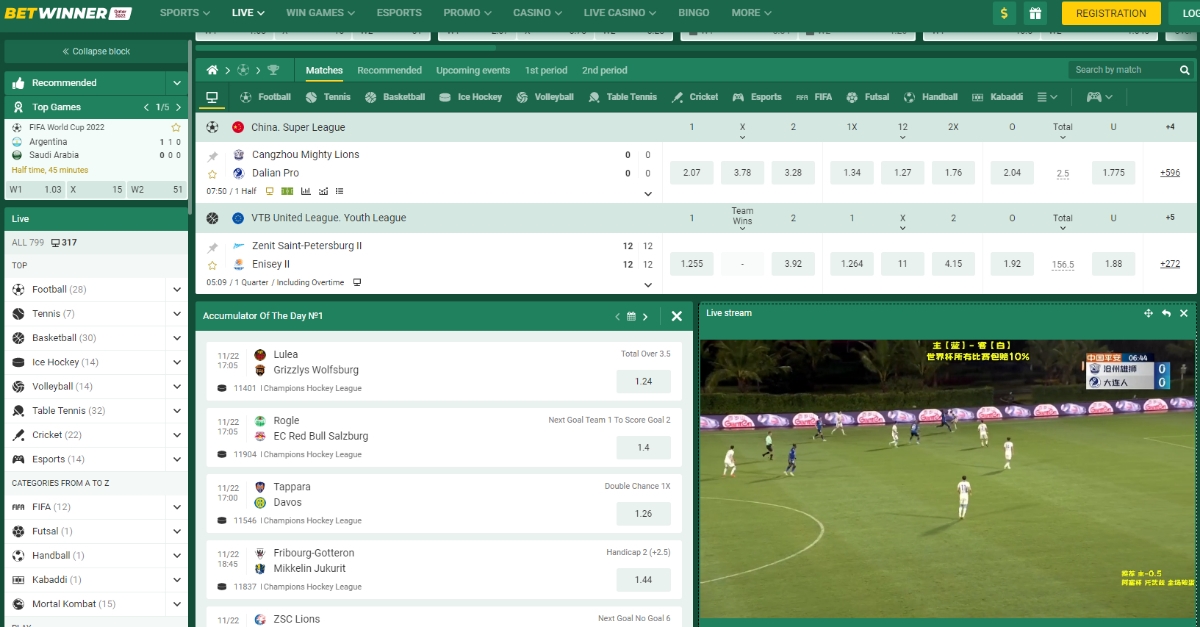Open the SPORTS menu dropdown
Viewport: 1200px width, 627px height.
(x=185, y=13)
